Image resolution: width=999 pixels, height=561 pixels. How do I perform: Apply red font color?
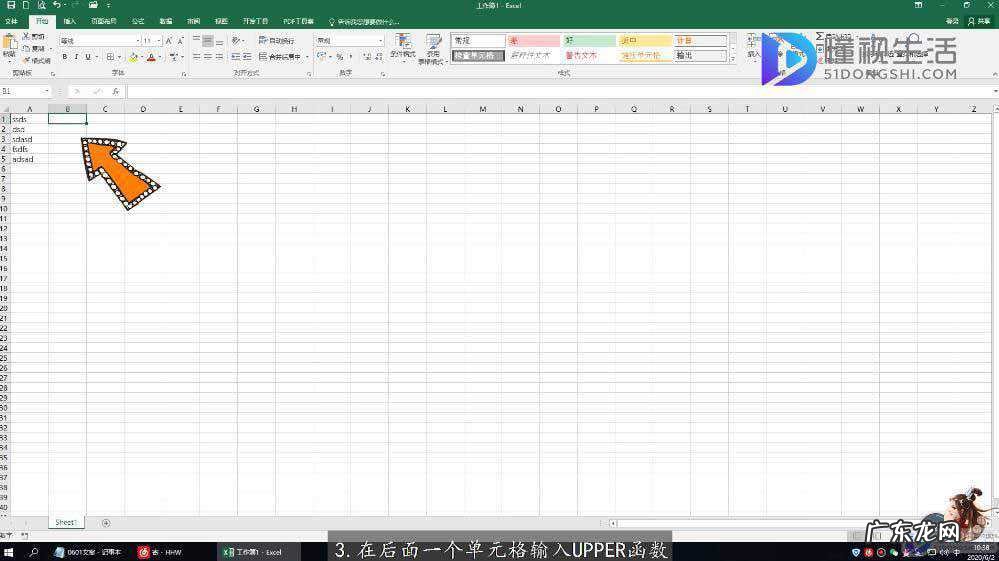click(x=151, y=57)
